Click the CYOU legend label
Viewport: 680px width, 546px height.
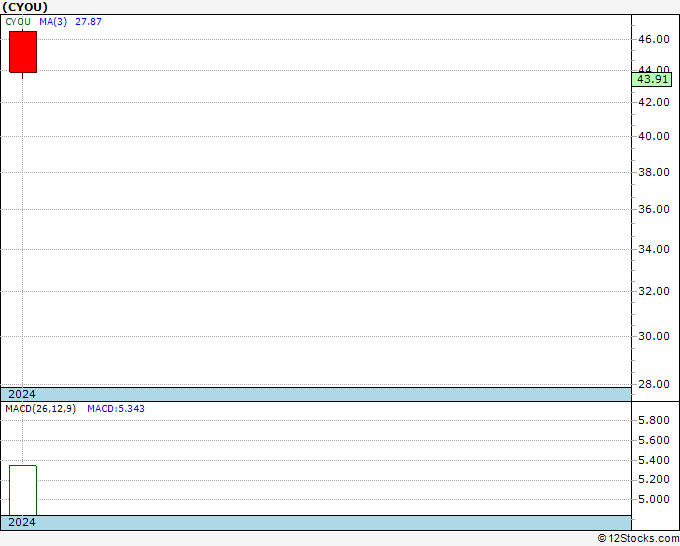coord(18,22)
